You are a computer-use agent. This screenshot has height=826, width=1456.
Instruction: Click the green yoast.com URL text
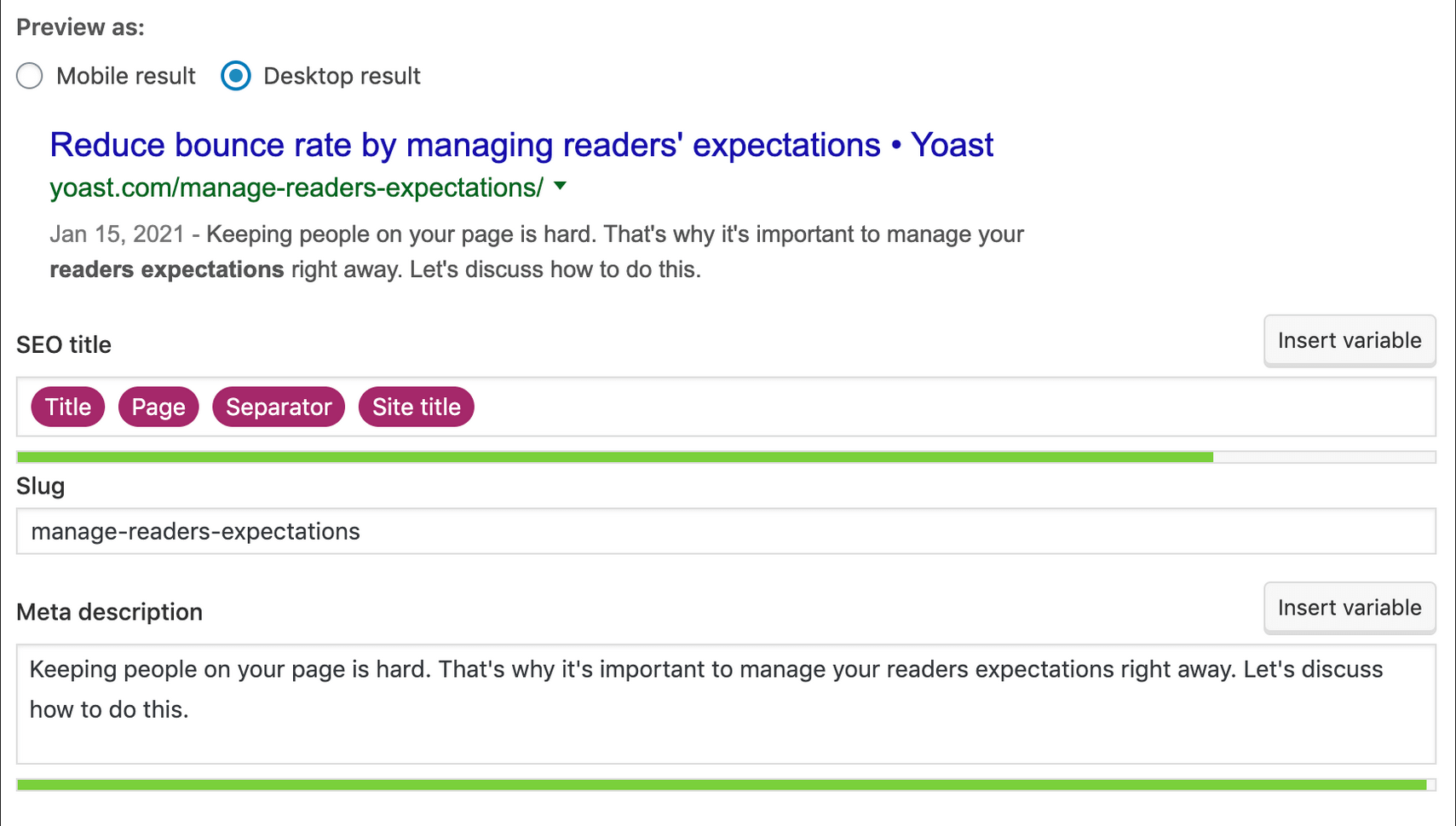click(295, 188)
